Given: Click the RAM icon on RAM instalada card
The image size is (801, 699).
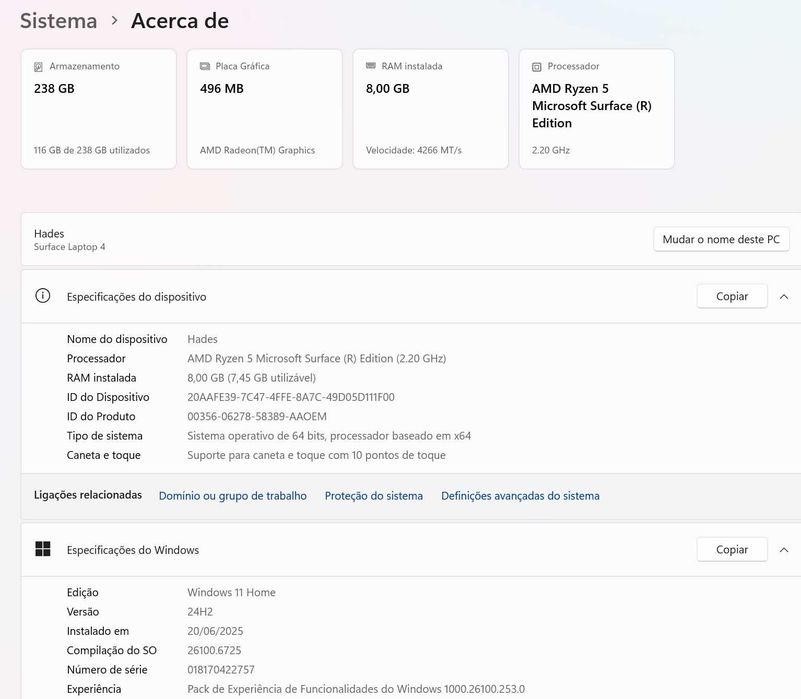Looking at the screenshot, I should coord(371,67).
